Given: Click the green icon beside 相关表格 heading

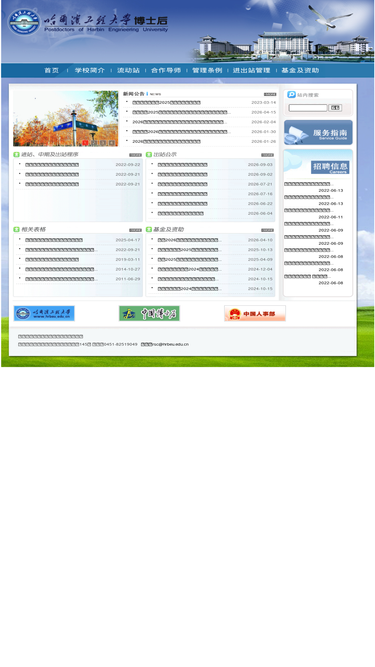Looking at the screenshot, I should [x=17, y=230].
